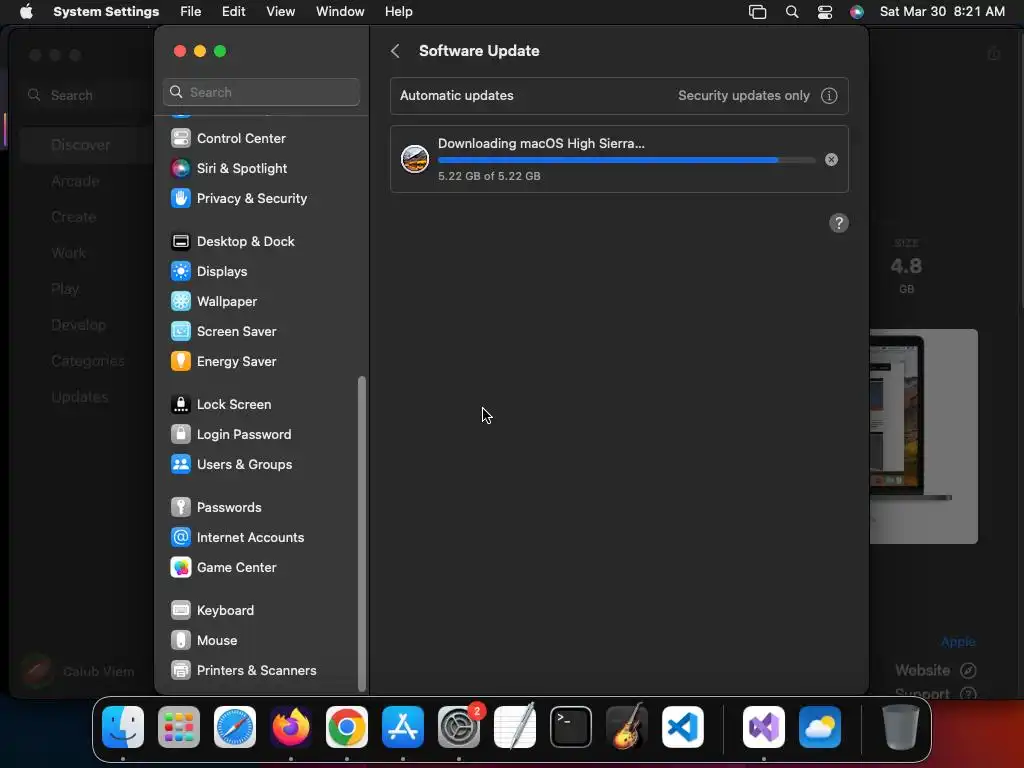Click the download progress bar
The height and width of the screenshot is (768, 1024).
pyautogui.click(x=627, y=160)
